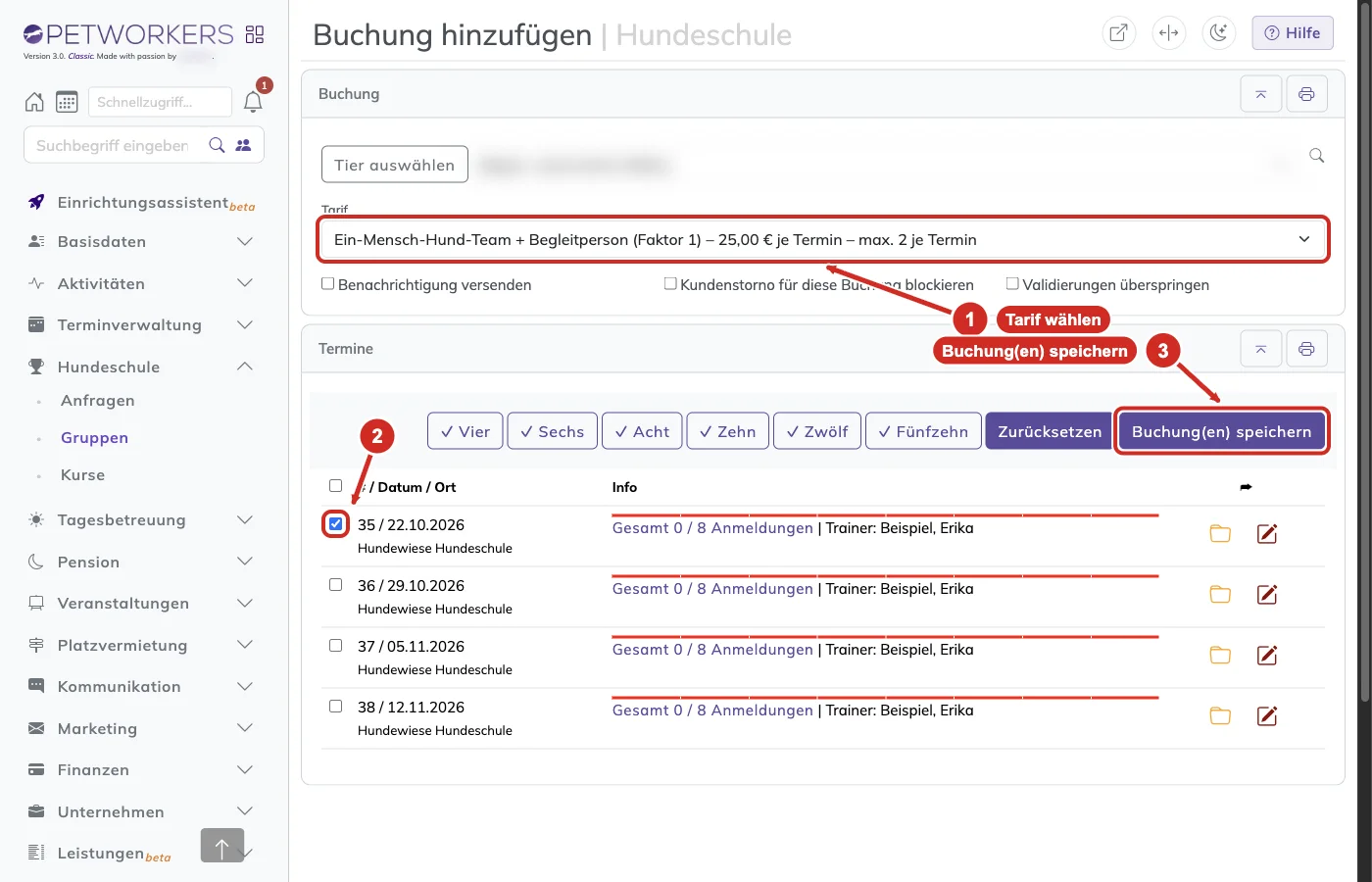Open Einrichtungsassistent
Screen dimensions: 1372x882
(143, 202)
